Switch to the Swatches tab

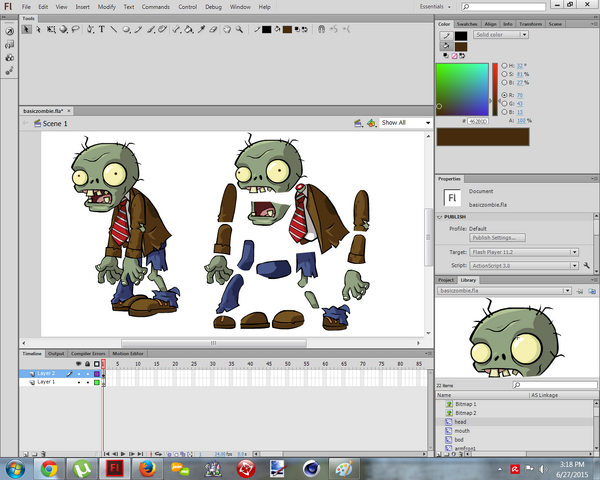pyautogui.click(x=467, y=24)
